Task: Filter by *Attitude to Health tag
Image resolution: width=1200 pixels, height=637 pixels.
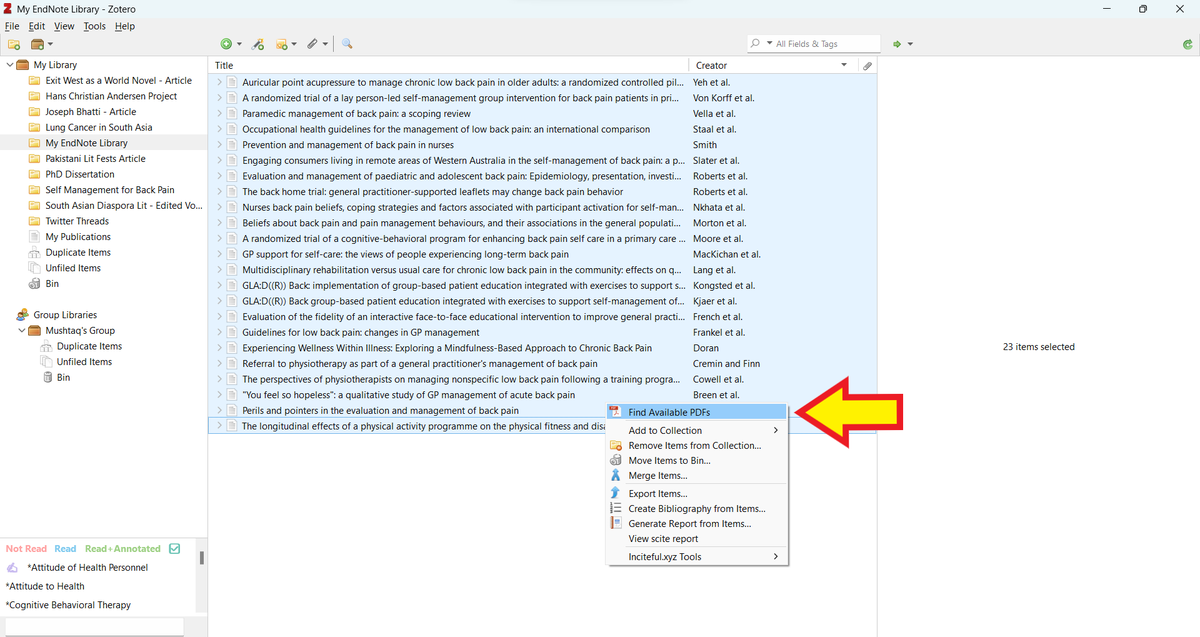Action: click(x=45, y=586)
